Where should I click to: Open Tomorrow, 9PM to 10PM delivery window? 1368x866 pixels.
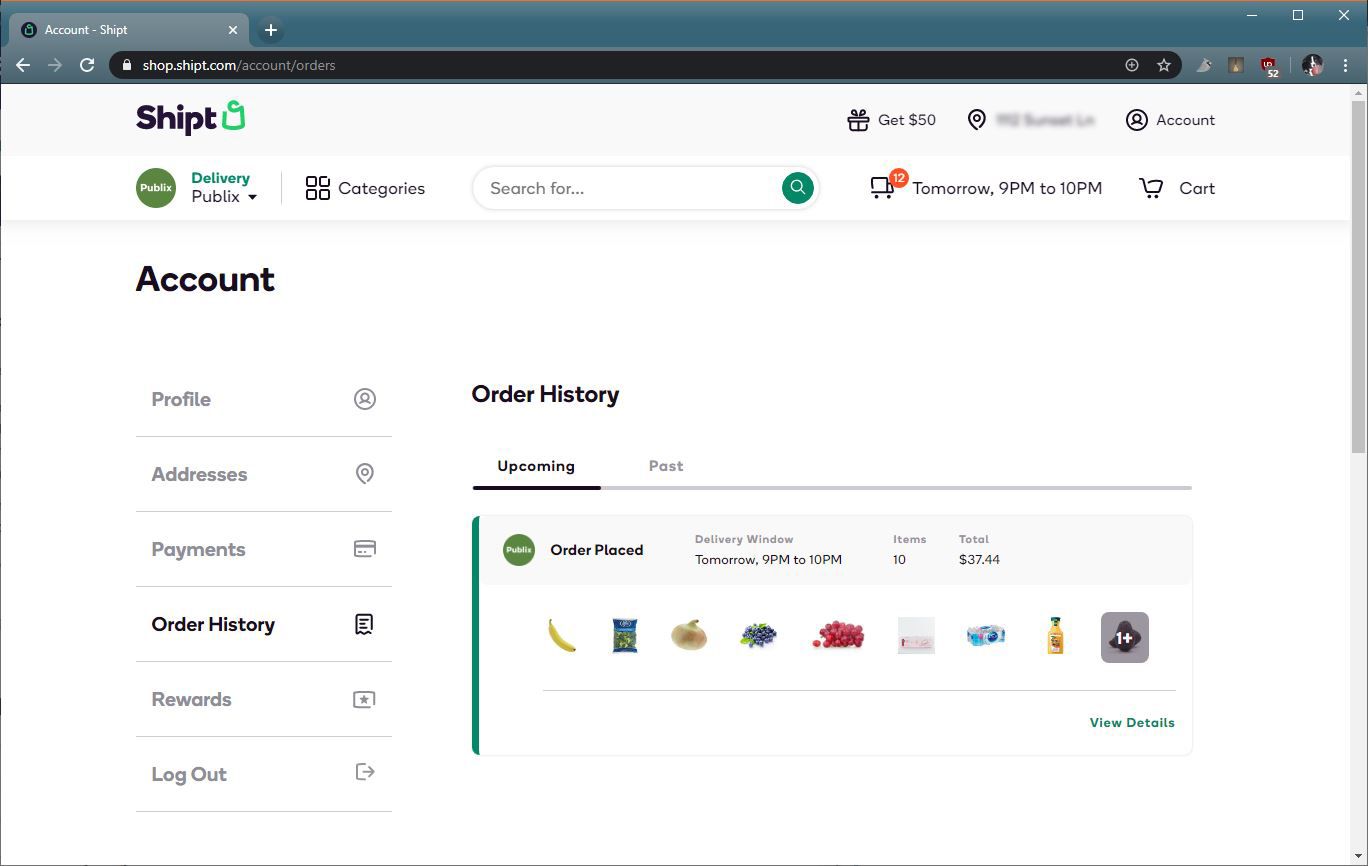coord(1007,188)
